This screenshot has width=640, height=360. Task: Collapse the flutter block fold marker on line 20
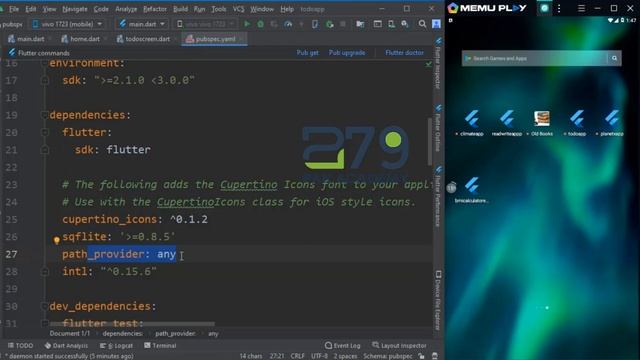pyautogui.click(x=44, y=132)
